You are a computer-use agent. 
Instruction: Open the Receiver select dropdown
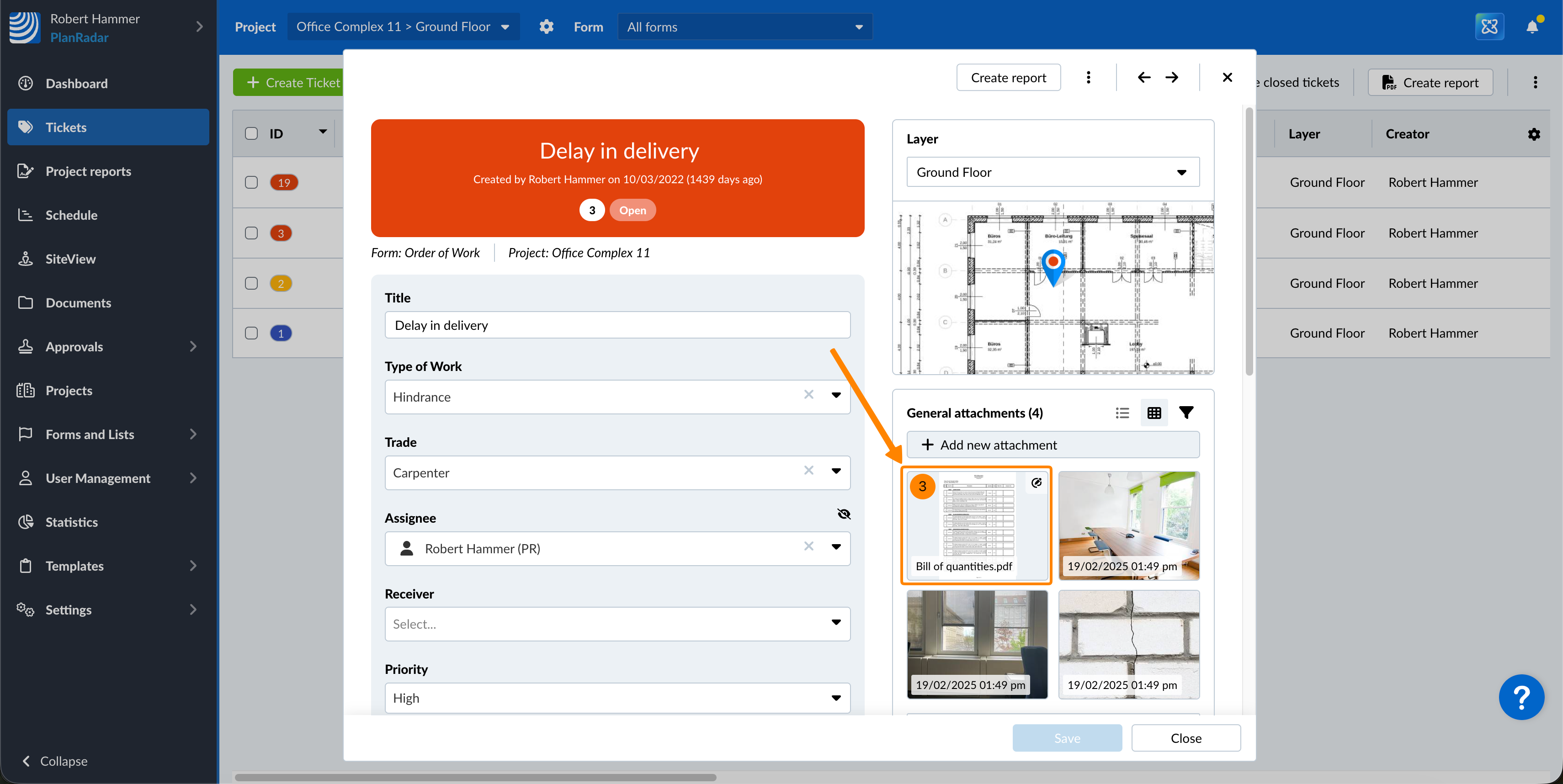617,624
